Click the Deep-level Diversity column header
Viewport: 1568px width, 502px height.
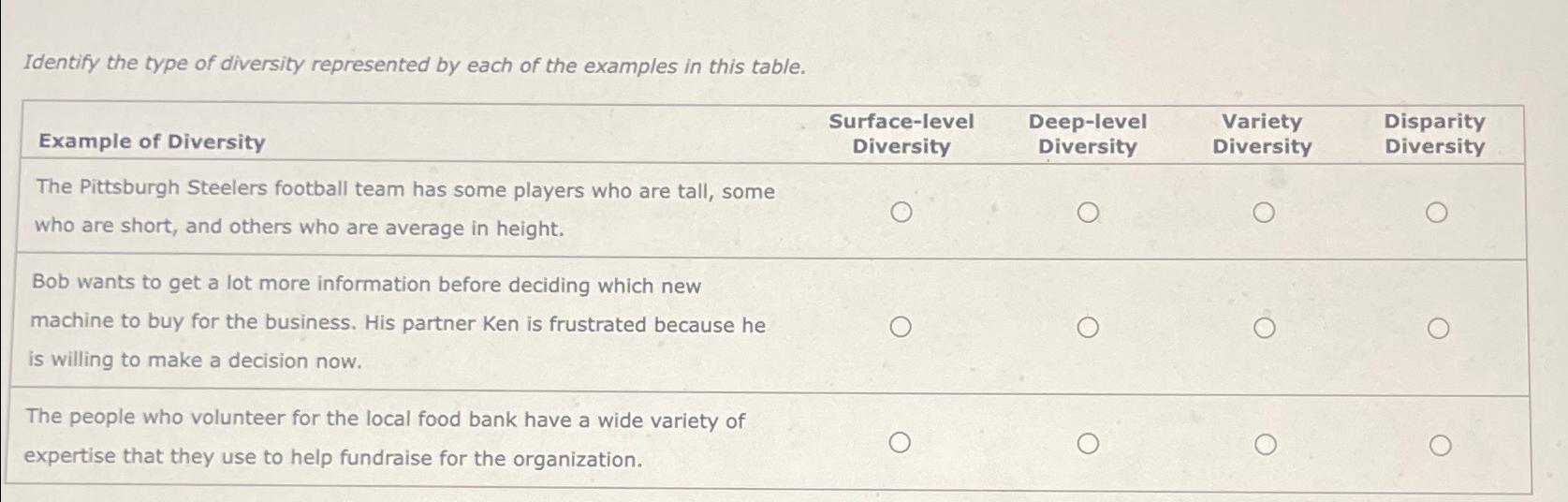pyautogui.click(x=1087, y=134)
